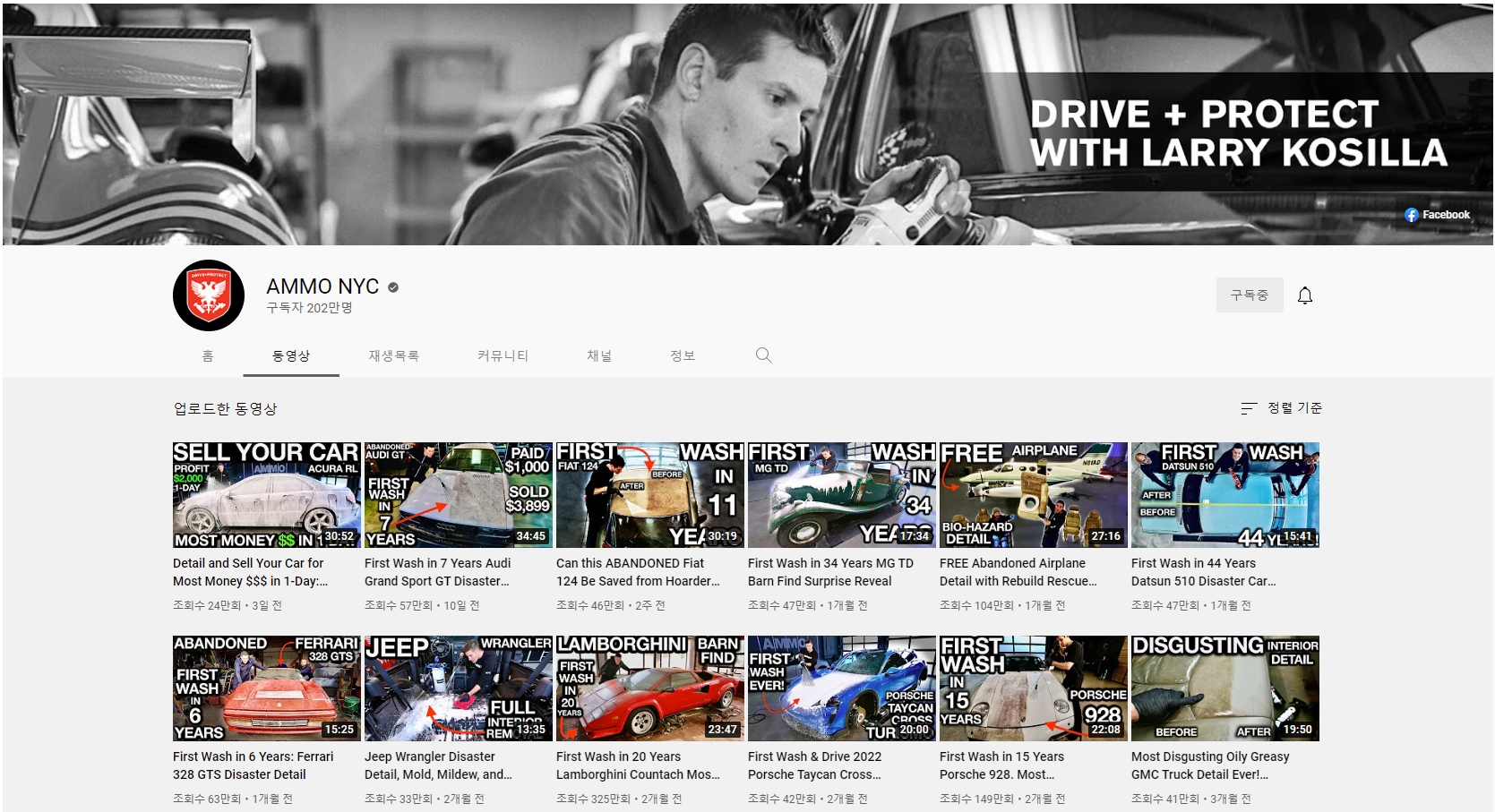Go to the 커뮤니티 tab

point(503,355)
